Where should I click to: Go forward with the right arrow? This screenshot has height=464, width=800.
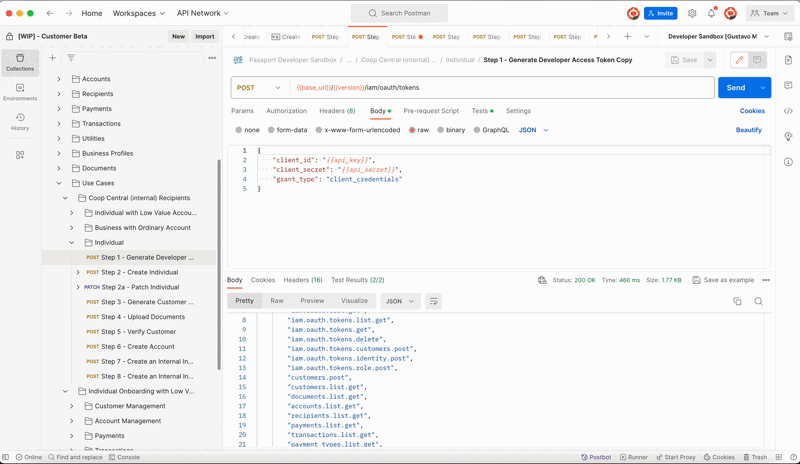click(69, 13)
